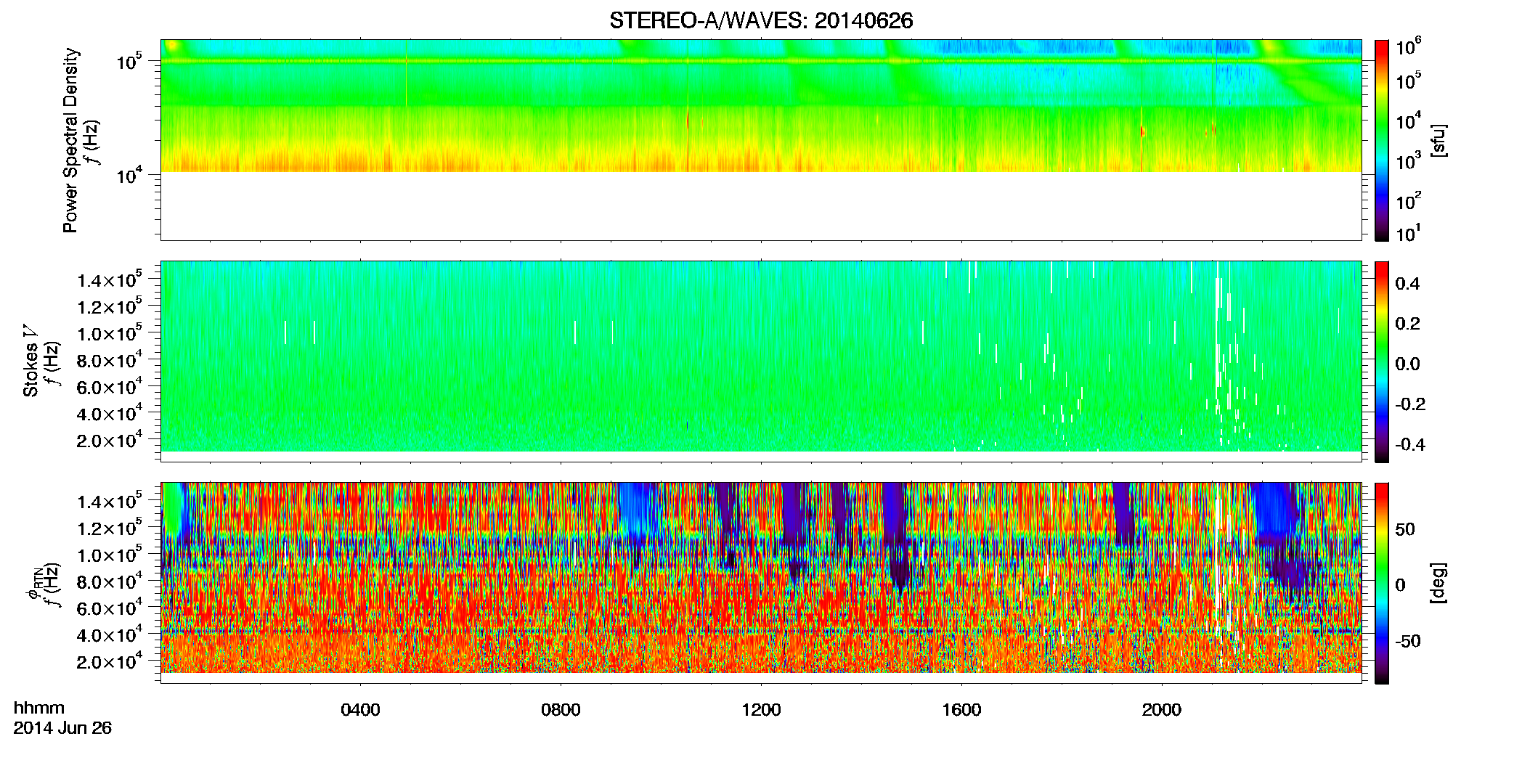Click the 8.0×10^4 tick of Stokes V panel

click(110, 361)
